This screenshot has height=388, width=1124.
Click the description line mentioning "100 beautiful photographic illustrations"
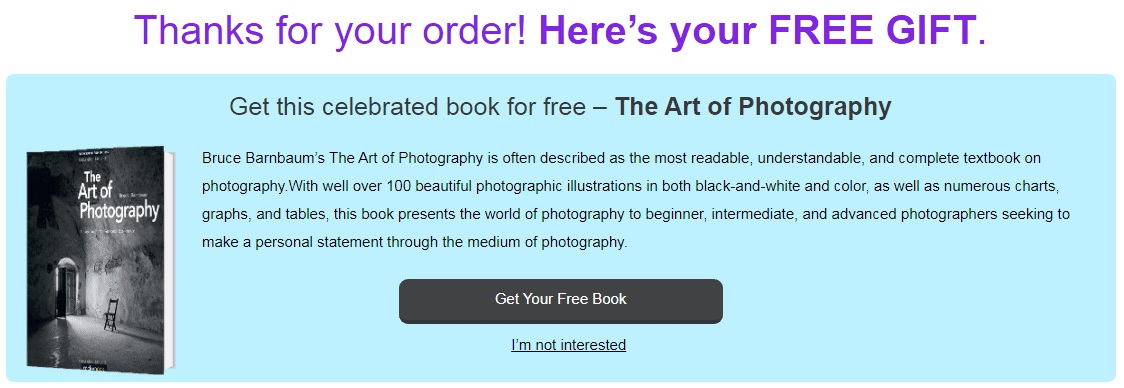click(x=629, y=186)
